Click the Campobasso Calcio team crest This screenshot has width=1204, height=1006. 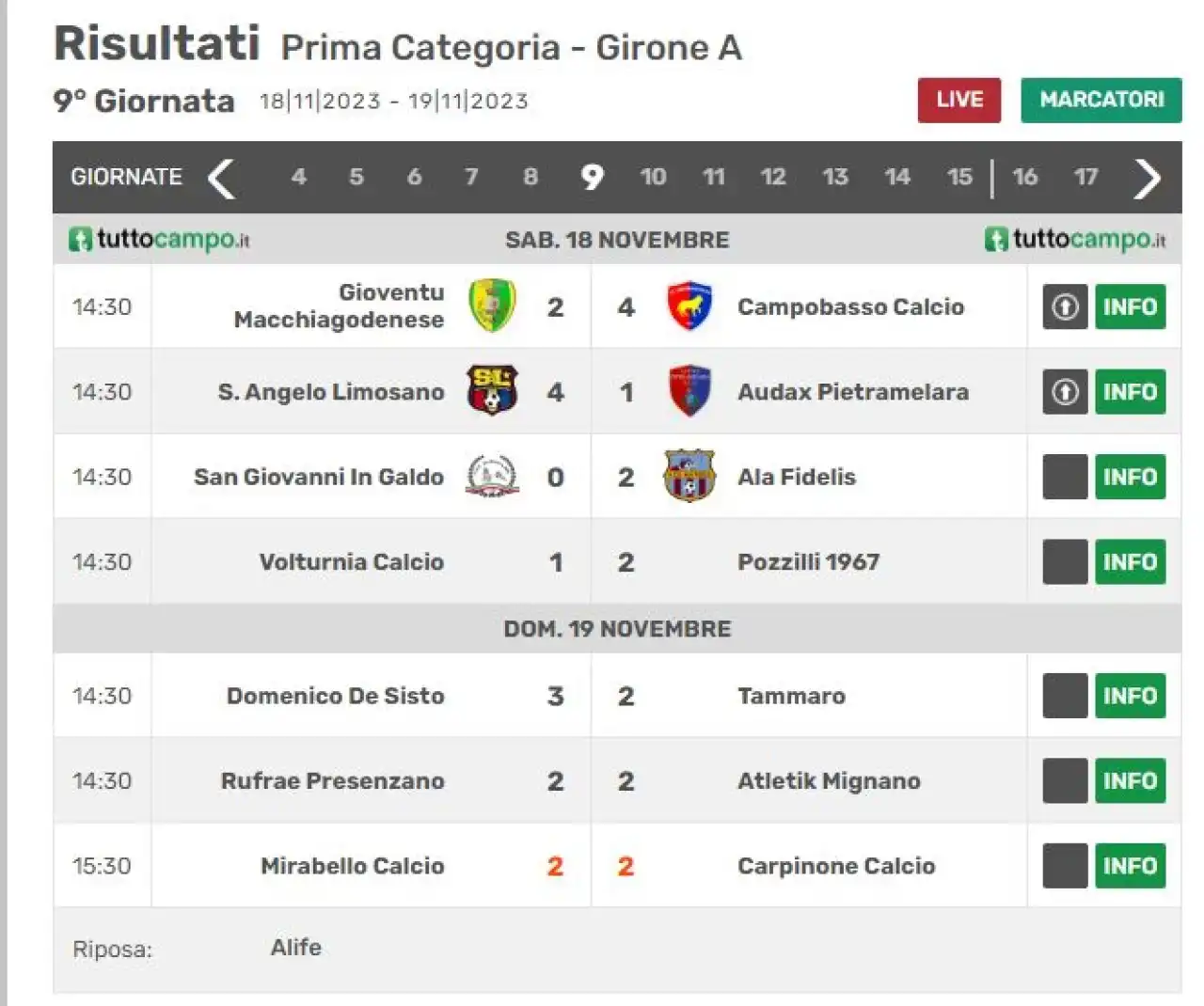tap(689, 306)
